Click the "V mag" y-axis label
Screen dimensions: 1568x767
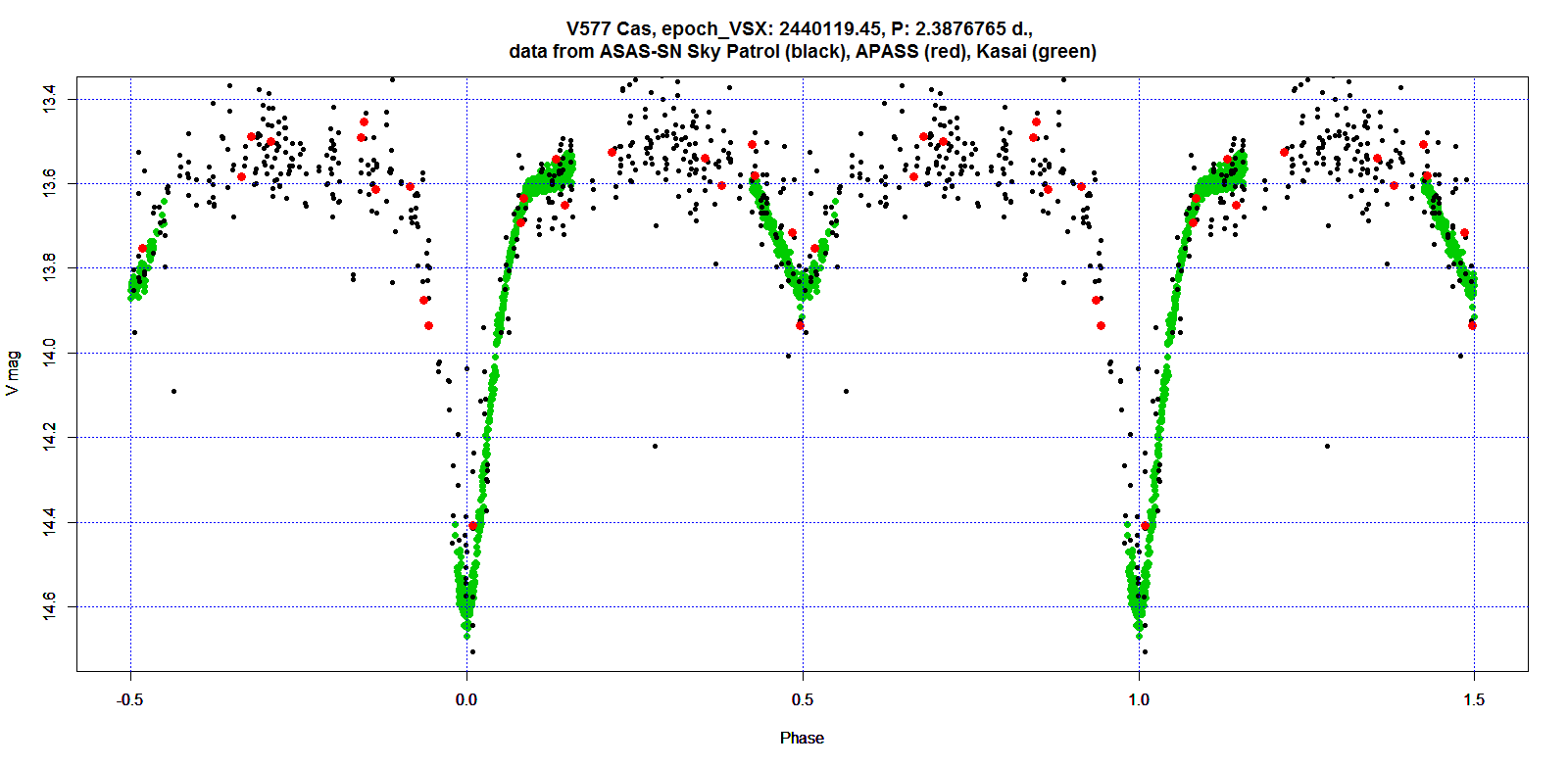point(13,372)
